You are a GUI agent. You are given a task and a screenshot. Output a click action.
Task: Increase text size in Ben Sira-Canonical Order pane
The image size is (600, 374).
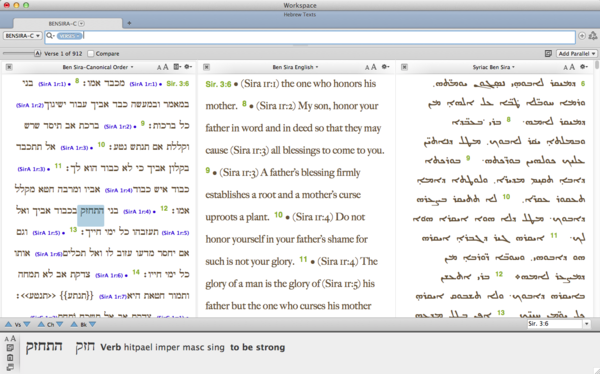(x=166, y=67)
